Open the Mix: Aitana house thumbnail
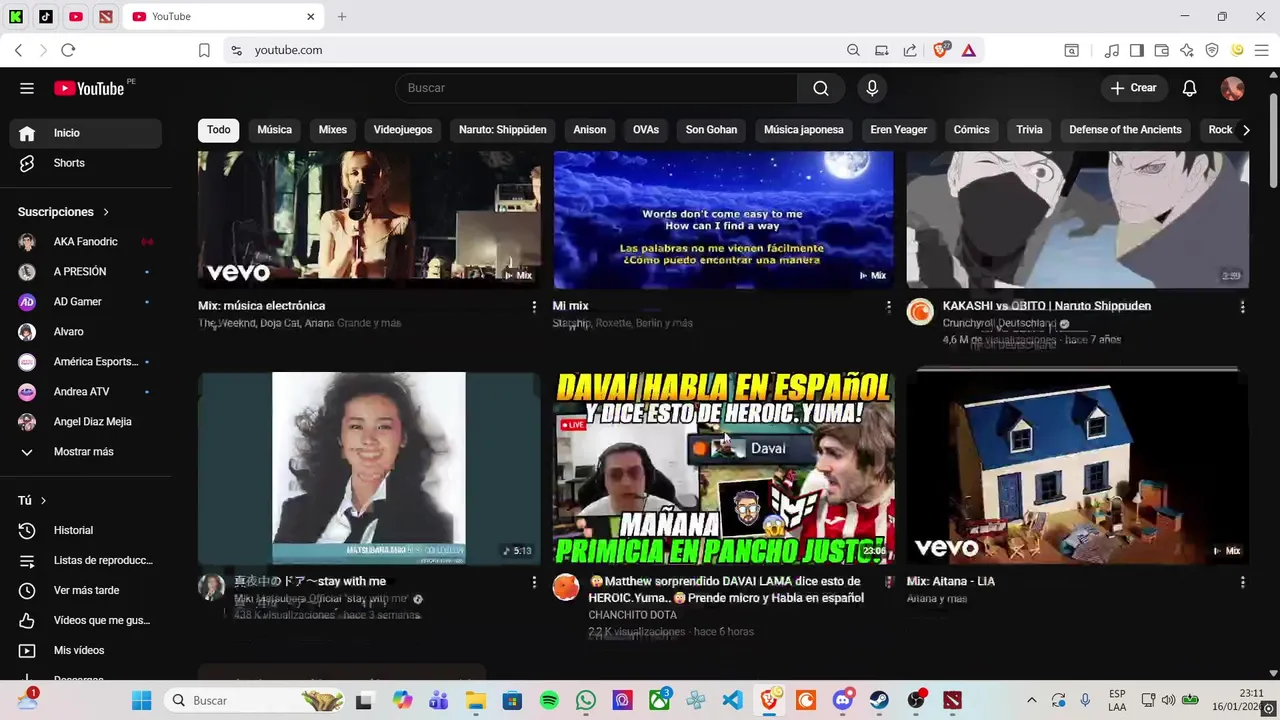The image size is (1280, 720). coord(1078,466)
